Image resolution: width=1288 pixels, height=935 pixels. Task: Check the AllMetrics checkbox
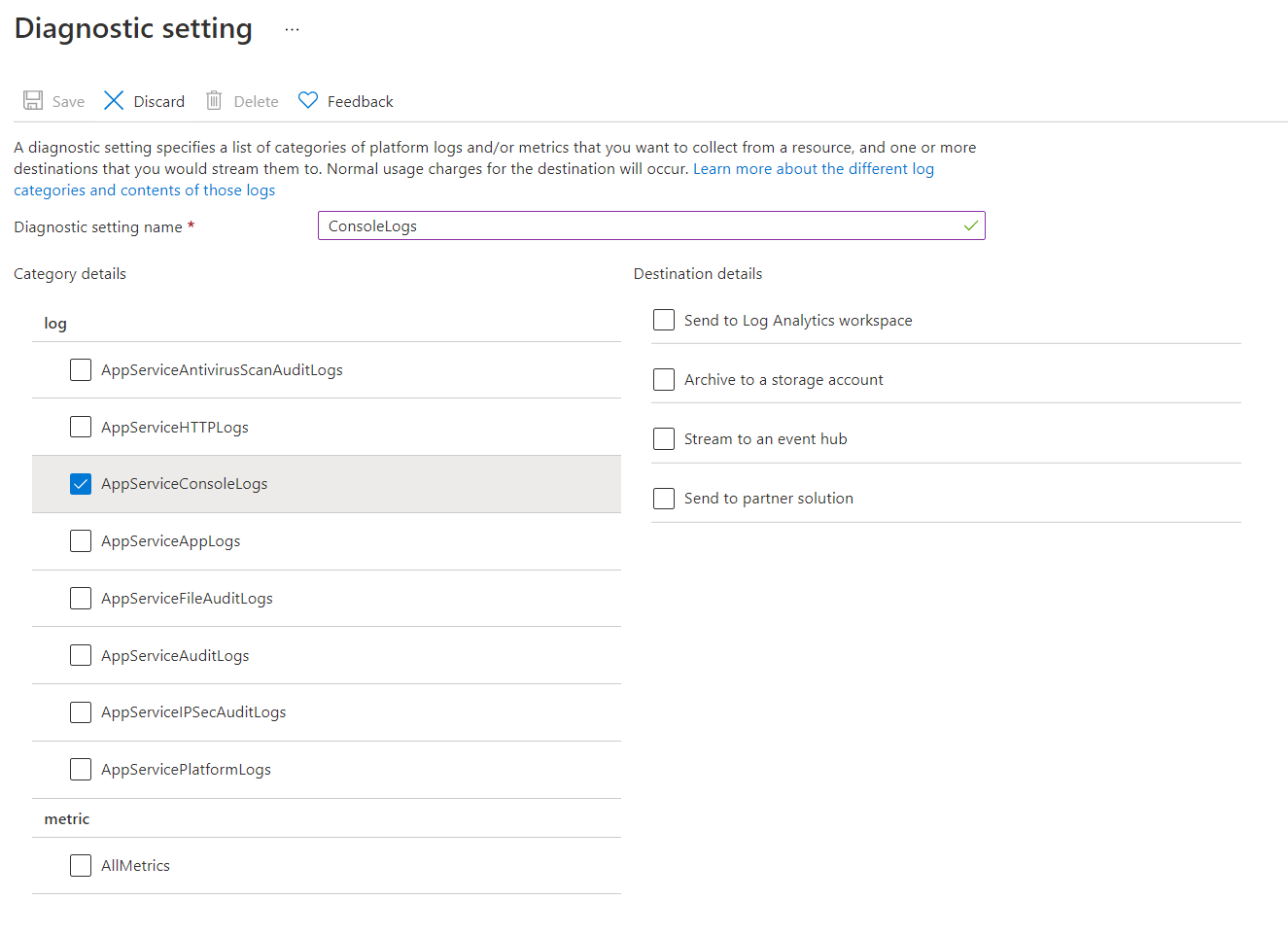click(81, 866)
